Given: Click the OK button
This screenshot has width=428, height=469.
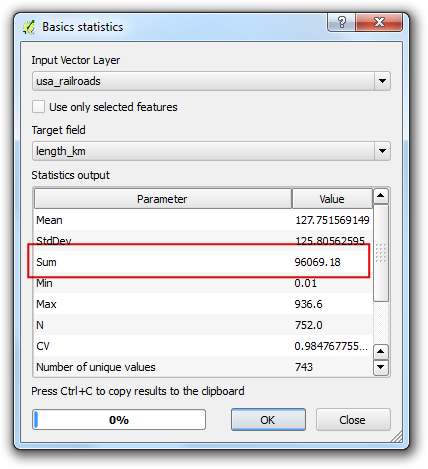Looking at the screenshot, I should pyautogui.click(x=268, y=420).
